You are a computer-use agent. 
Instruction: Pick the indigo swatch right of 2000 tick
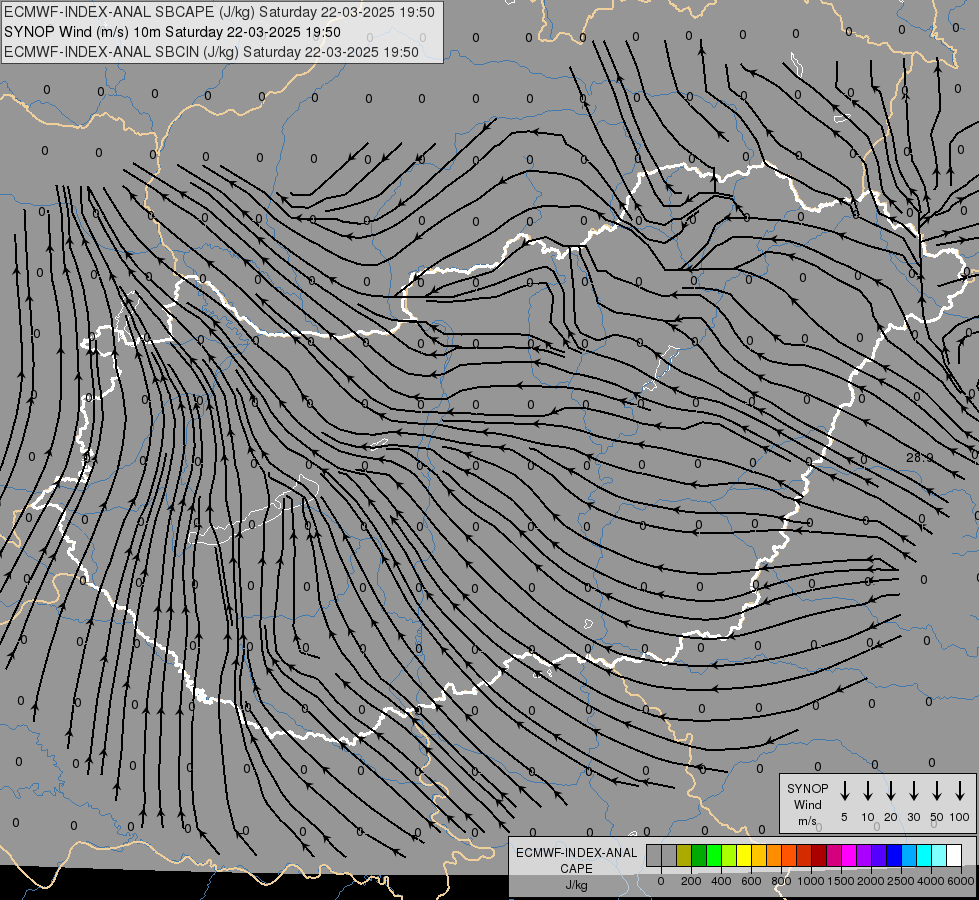[x=879, y=855]
